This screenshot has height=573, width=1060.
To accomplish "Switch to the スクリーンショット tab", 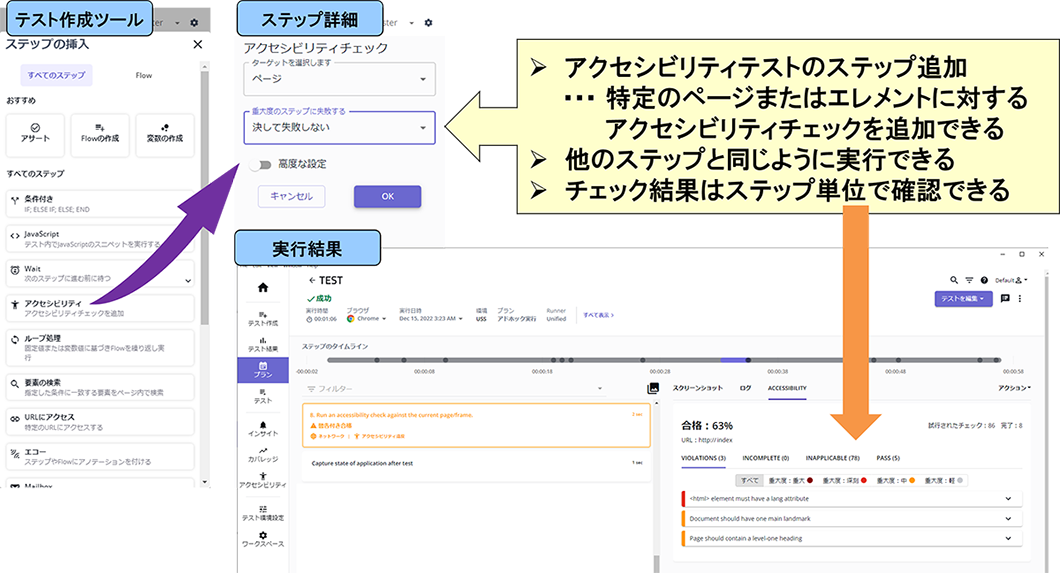I will (x=698, y=387).
